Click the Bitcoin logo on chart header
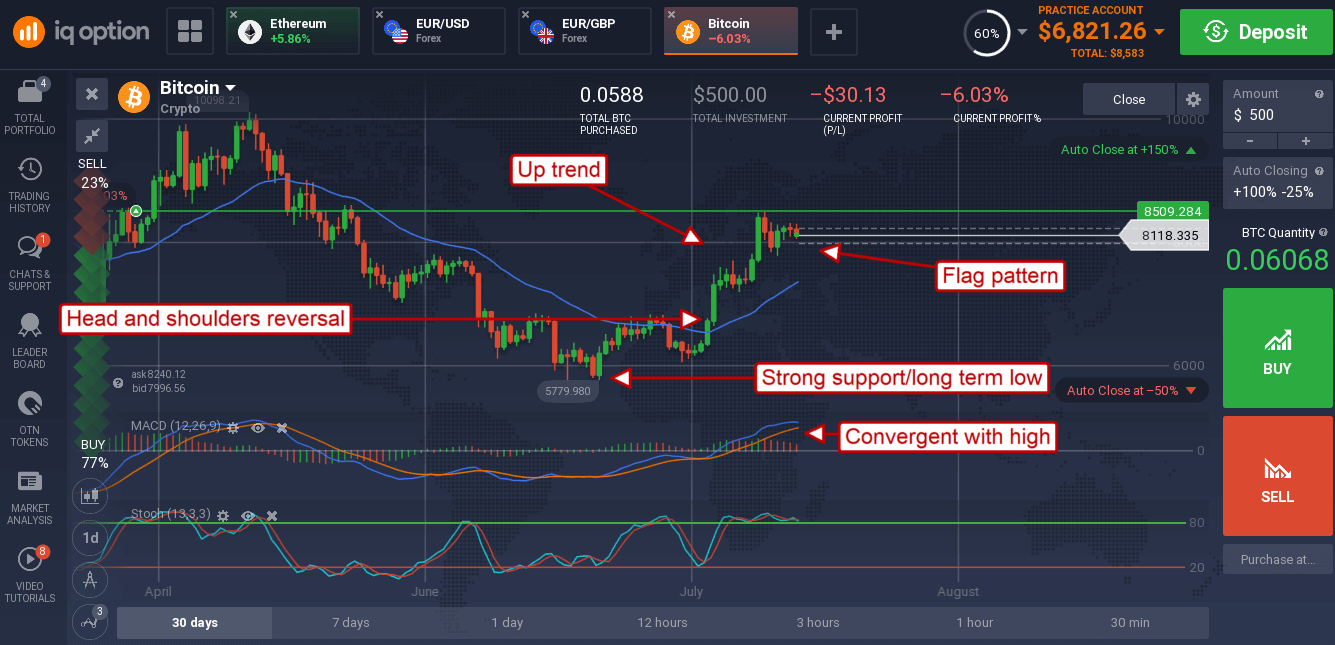The image size is (1335, 645). pos(134,97)
